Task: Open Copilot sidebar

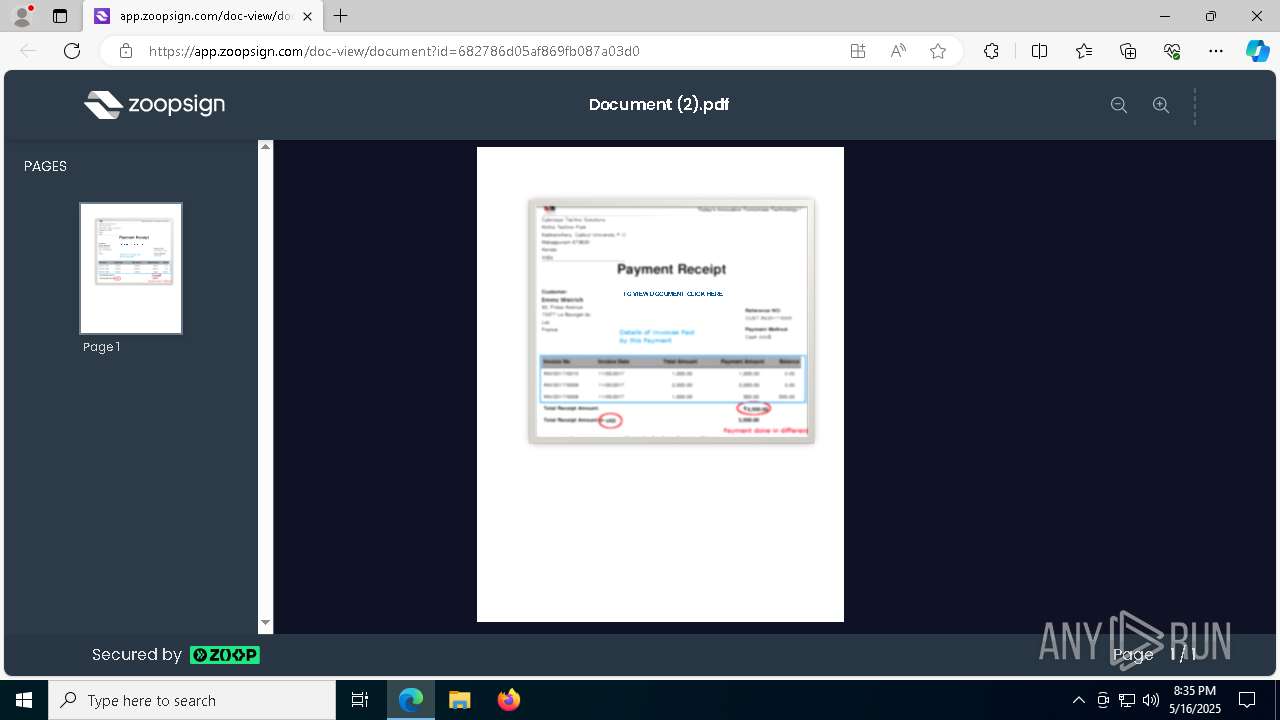Action: (1257, 51)
